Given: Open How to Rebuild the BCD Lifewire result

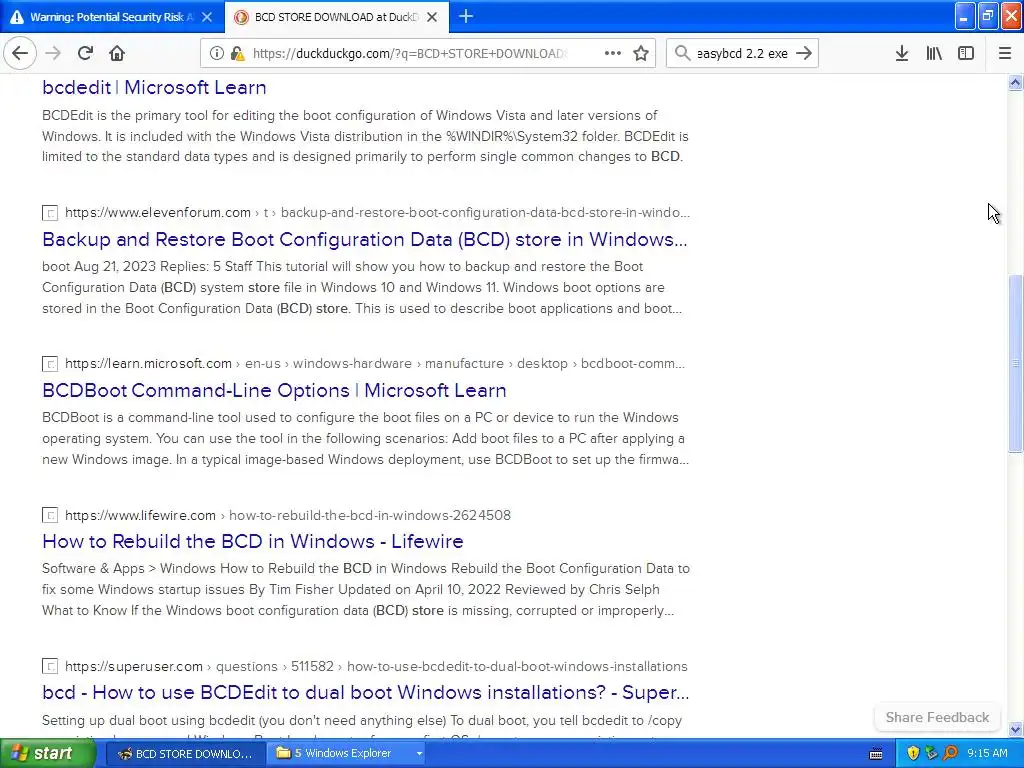Looking at the screenshot, I should 253,541.
